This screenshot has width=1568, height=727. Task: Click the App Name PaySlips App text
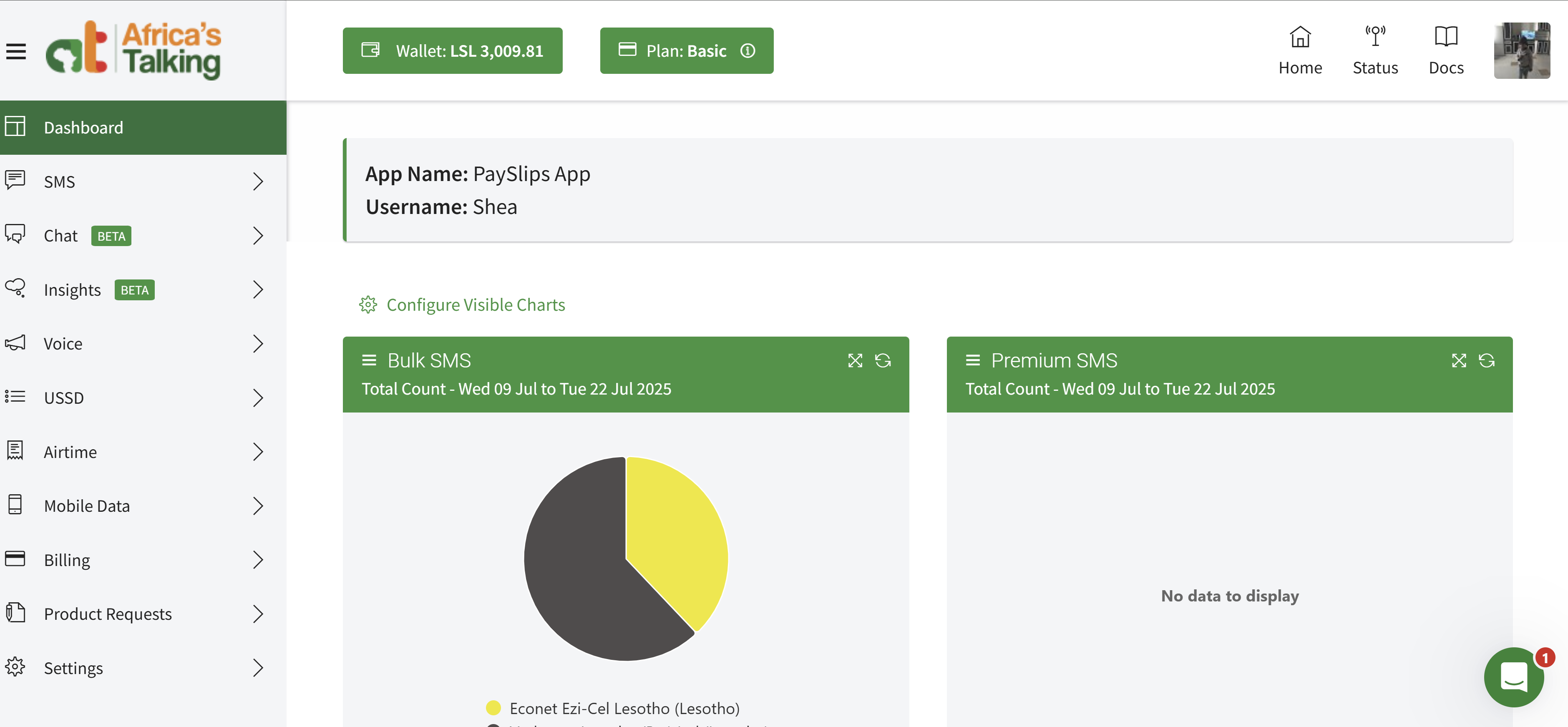[x=478, y=174]
